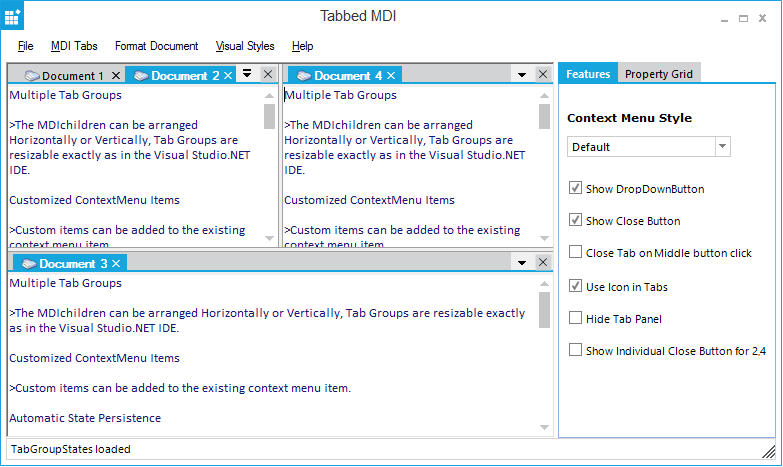The height and width of the screenshot is (467, 783).
Task: Click the Tabbed MDI app icon in title bar
Action: (13, 17)
